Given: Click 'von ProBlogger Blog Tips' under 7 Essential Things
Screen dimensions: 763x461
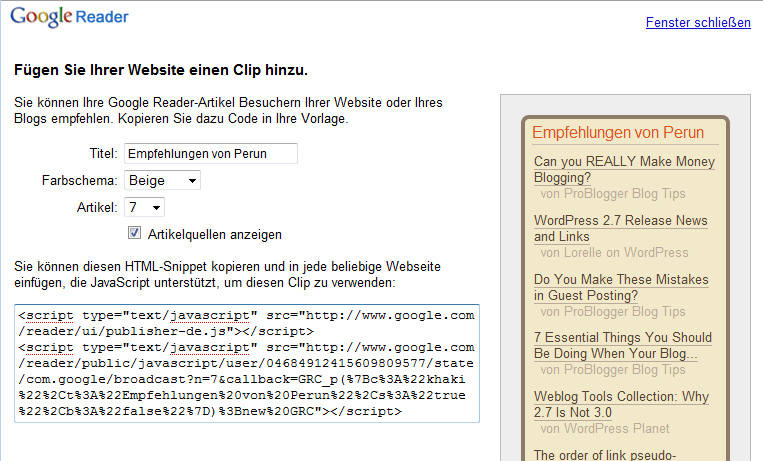Looking at the screenshot, I should coord(613,369).
